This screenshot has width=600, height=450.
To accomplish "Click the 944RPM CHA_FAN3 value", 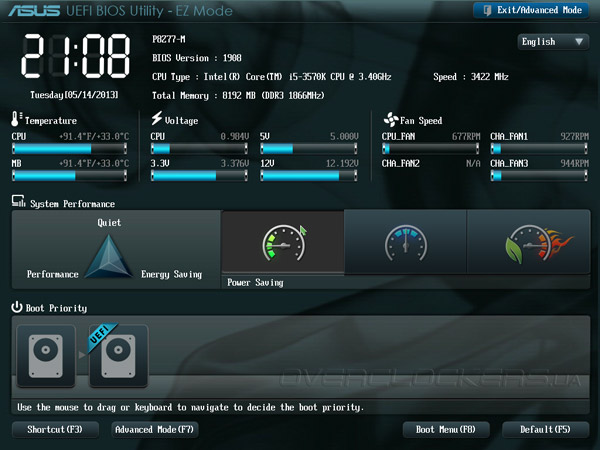I will pos(574,163).
